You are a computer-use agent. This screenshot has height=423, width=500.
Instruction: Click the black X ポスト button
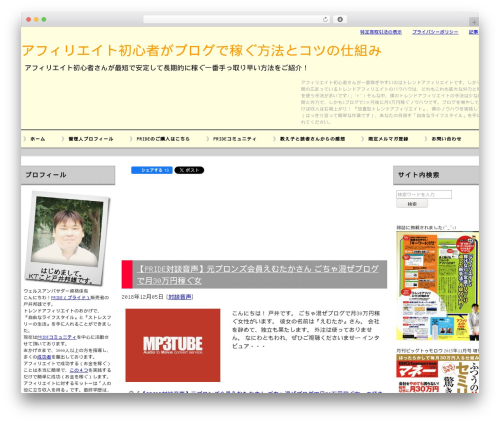point(189,170)
